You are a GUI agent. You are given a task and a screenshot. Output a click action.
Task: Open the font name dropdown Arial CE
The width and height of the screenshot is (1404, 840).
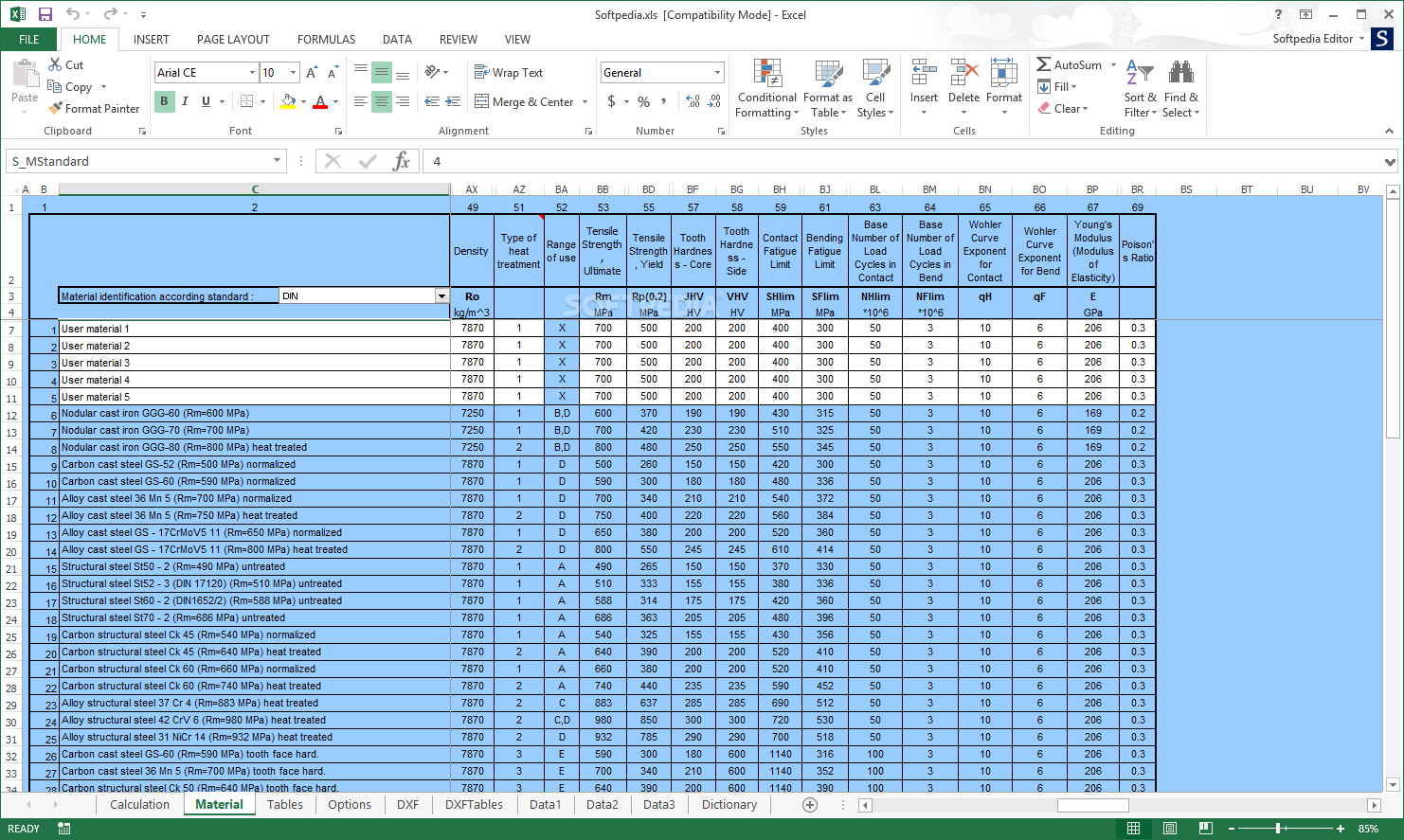[252, 73]
